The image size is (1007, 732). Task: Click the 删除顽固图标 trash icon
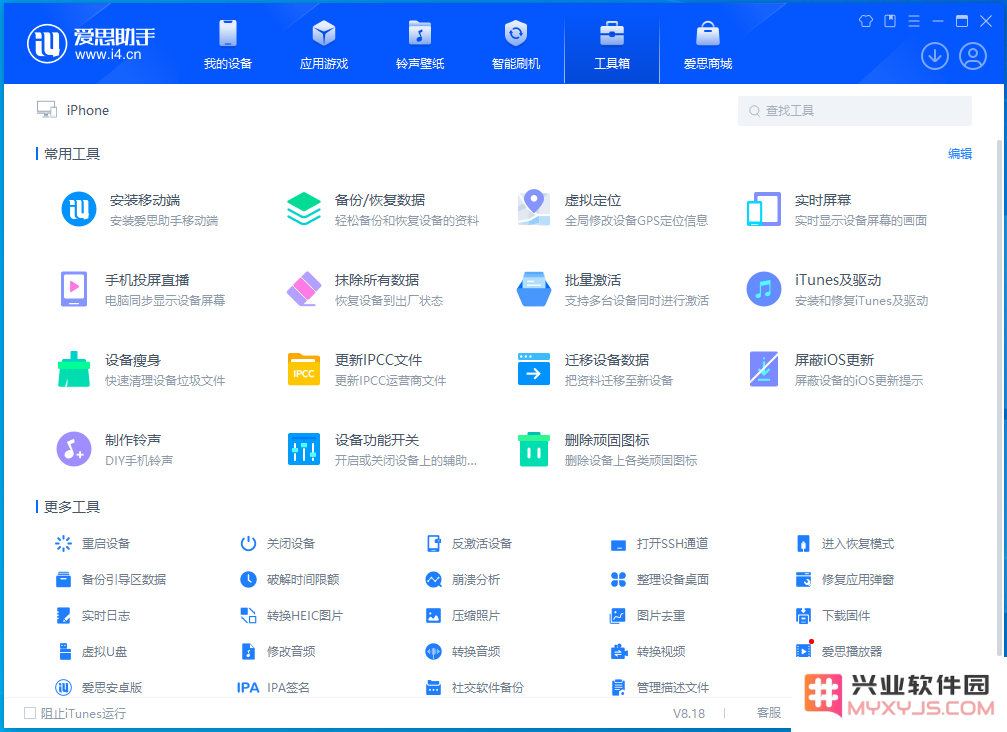pyautogui.click(x=534, y=449)
